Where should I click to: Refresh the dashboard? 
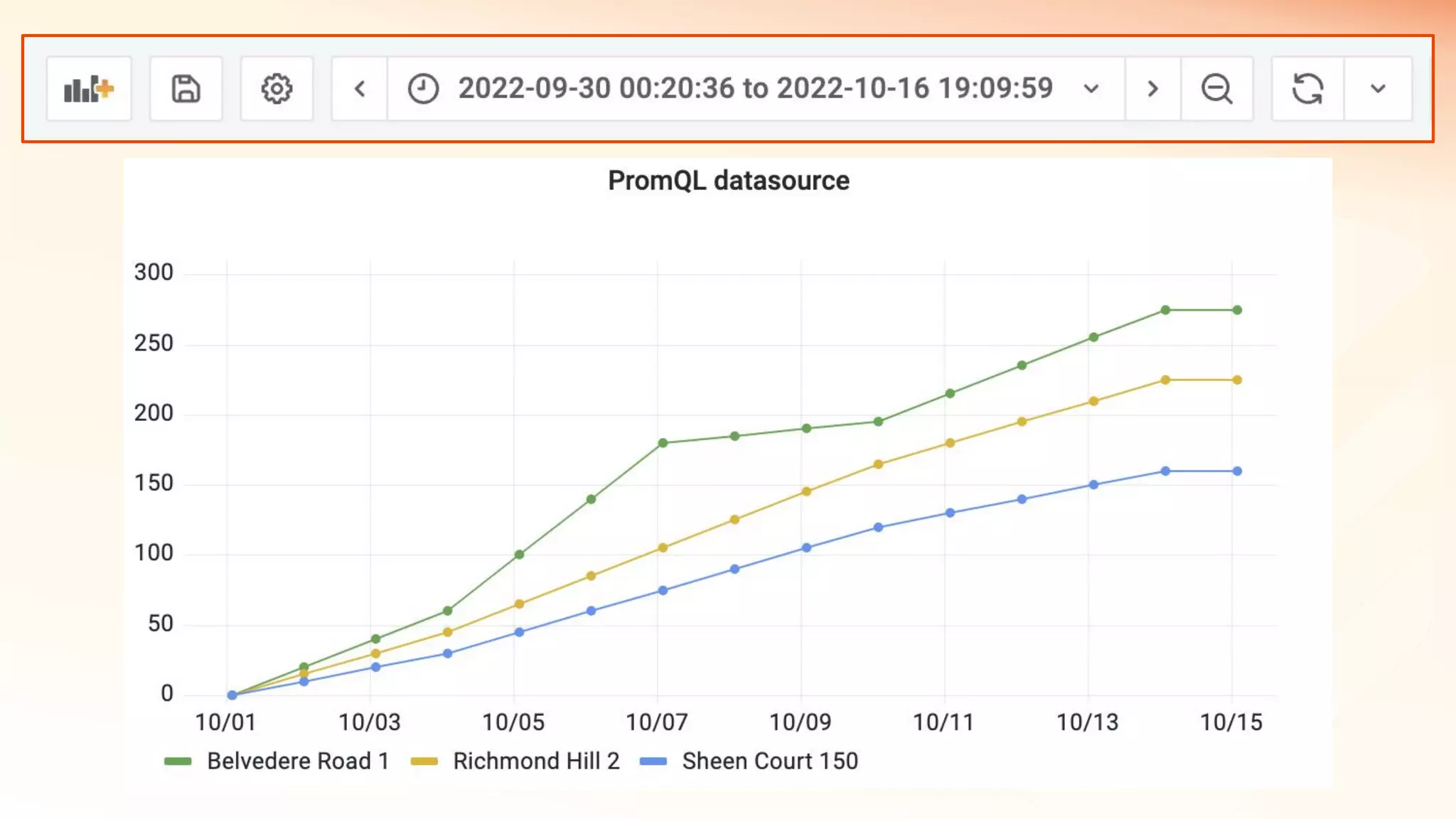1307,89
